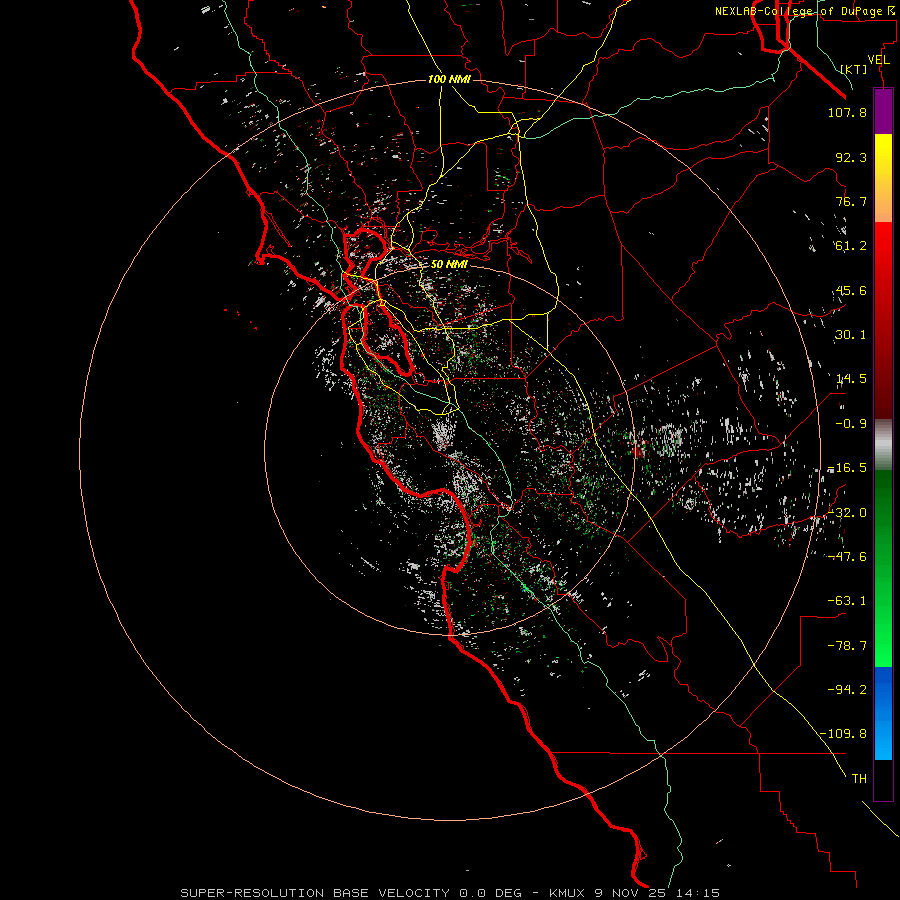Click the 76.7 velocity scale value

click(851, 201)
